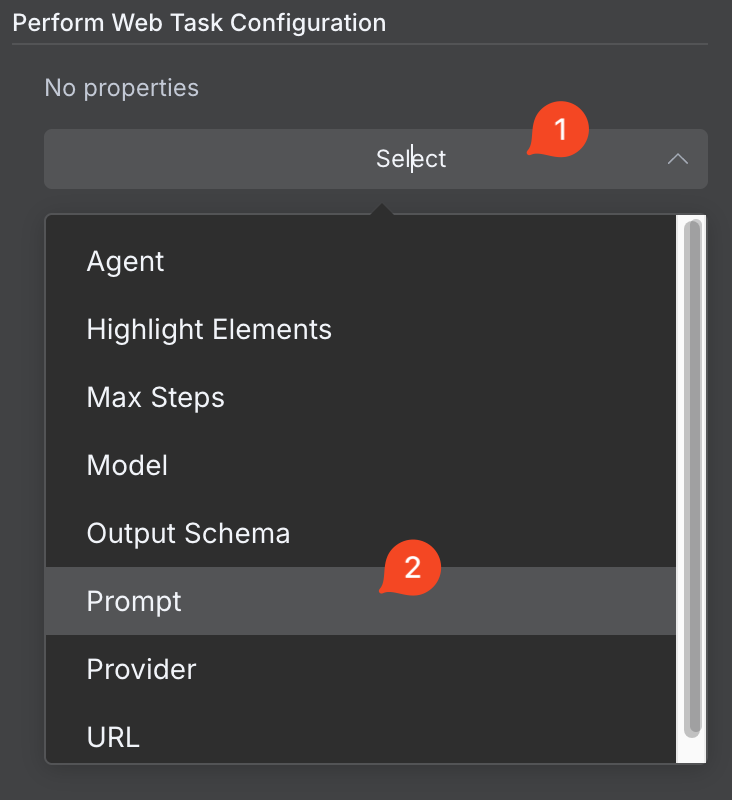
Task: Click the No properties label
Action: (x=121, y=88)
